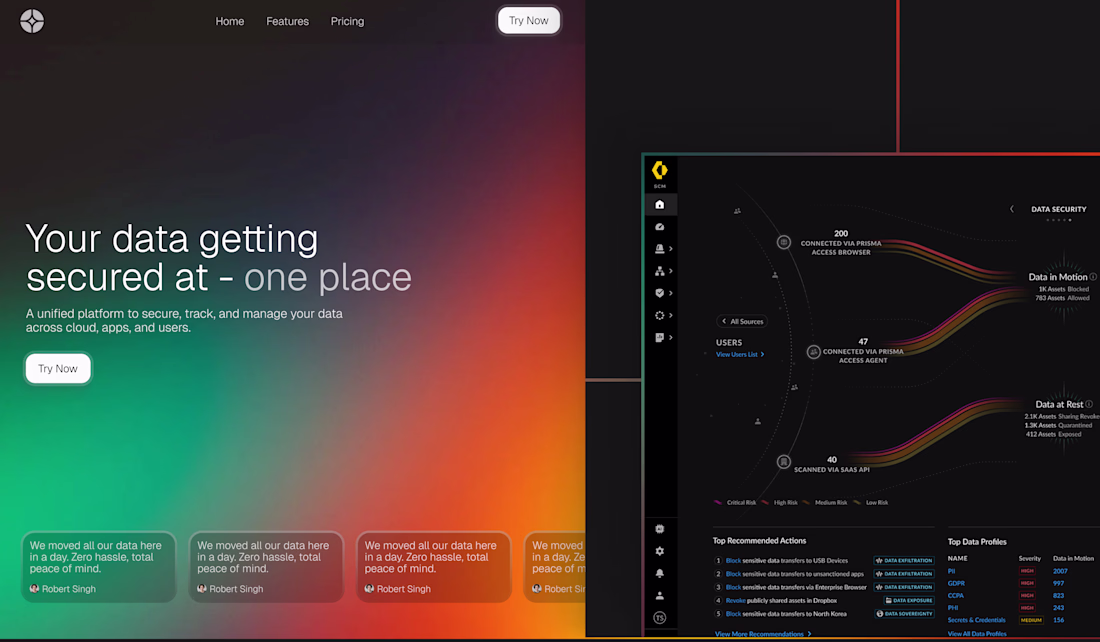Open Revoke link for Dropbox shared assets

tap(735, 601)
